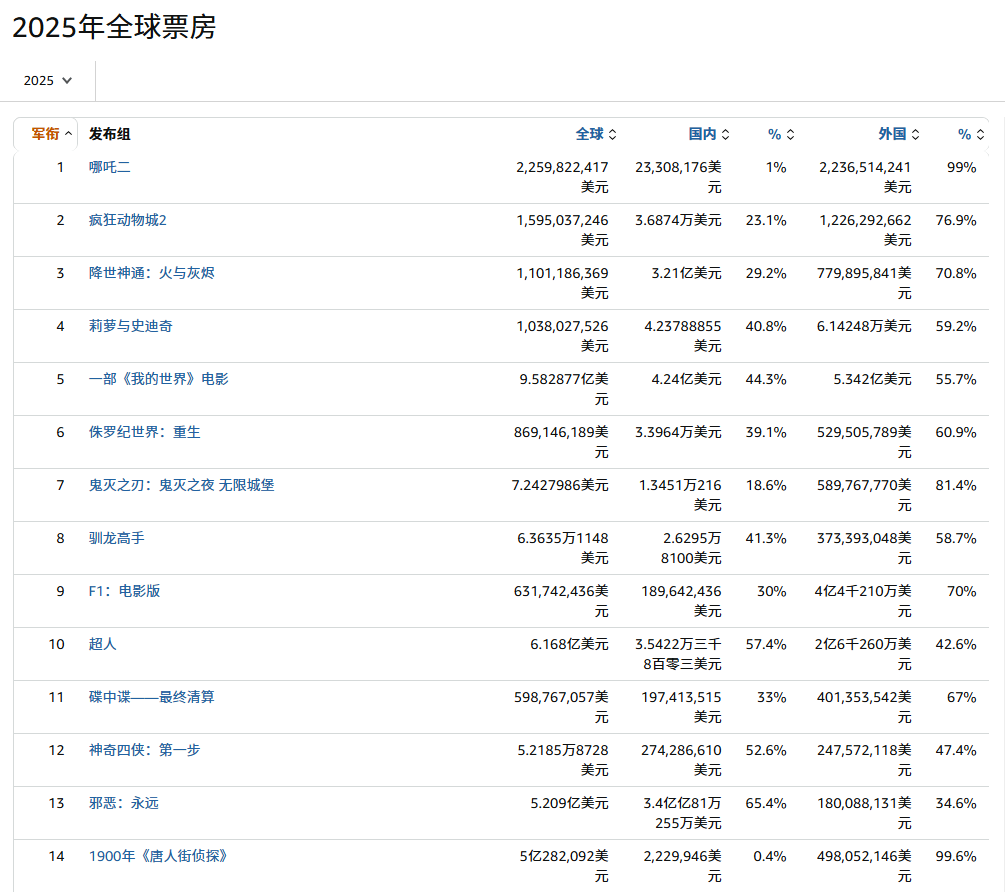Open 鬼灭之刃 无限城堡 link

click(x=181, y=485)
